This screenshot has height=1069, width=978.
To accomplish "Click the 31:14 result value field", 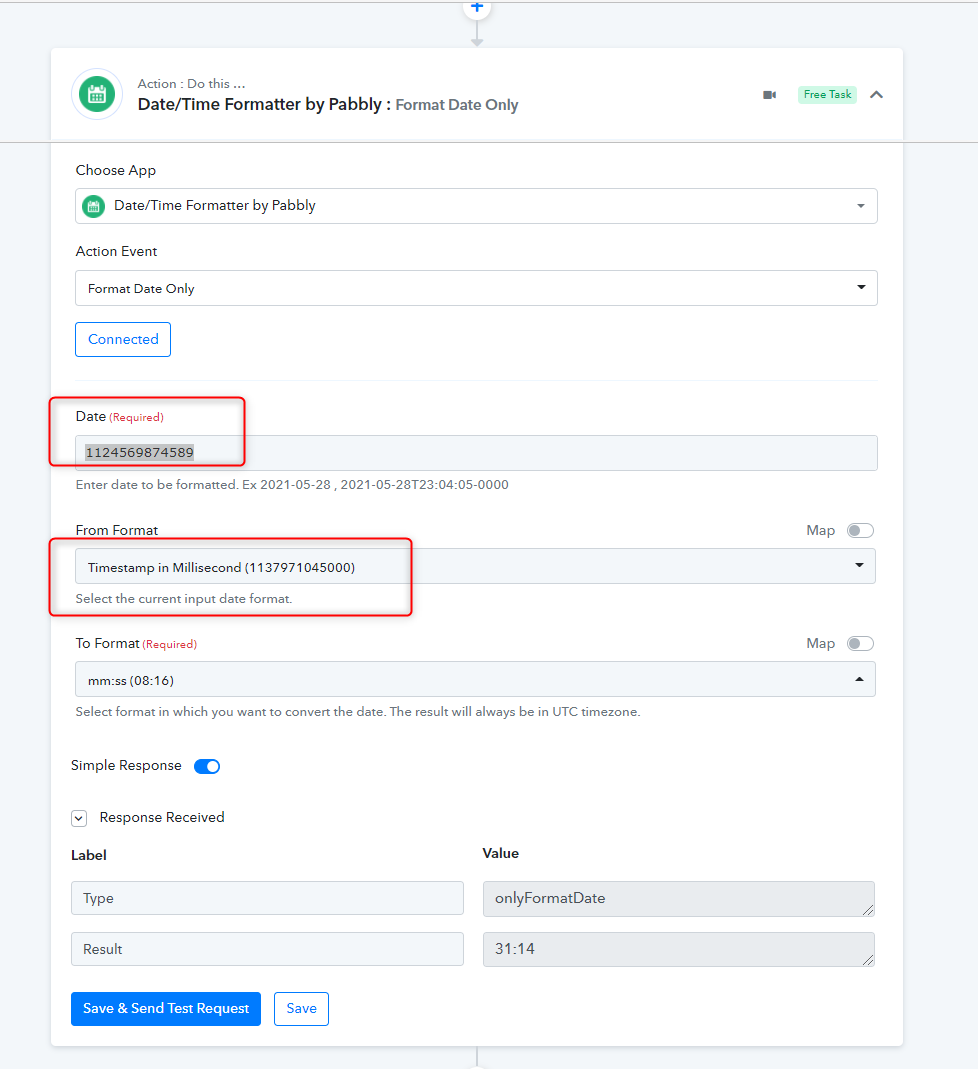I will [x=679, y=950].
